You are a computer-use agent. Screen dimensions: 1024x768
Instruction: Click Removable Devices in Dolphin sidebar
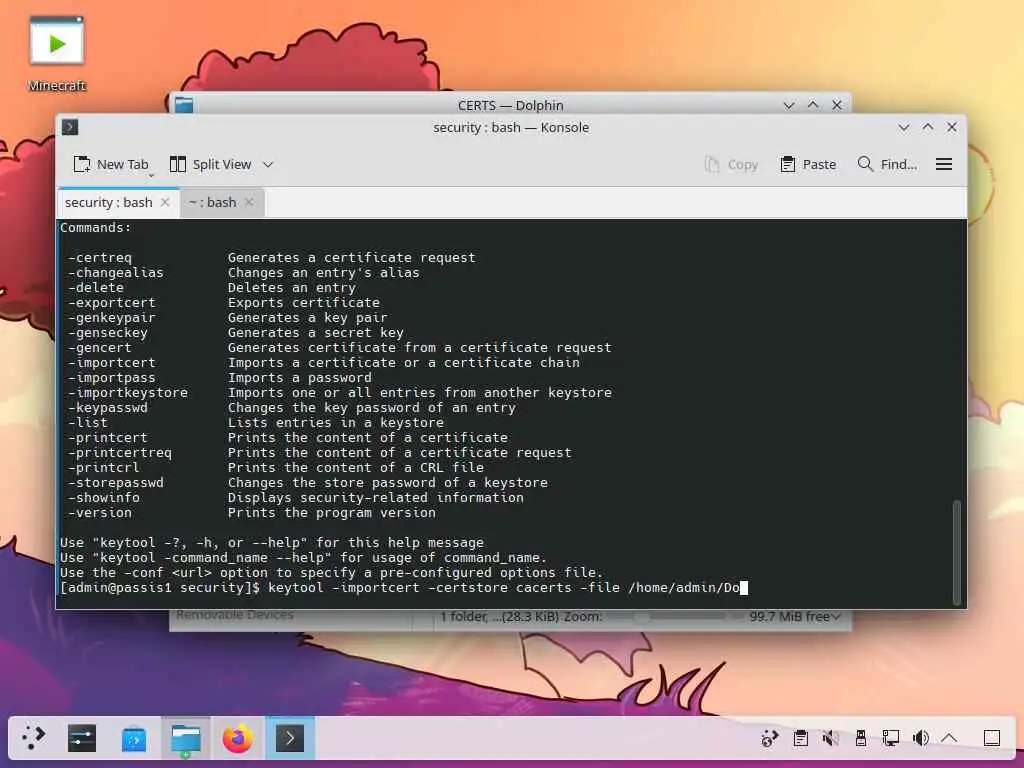pos(234,615)
